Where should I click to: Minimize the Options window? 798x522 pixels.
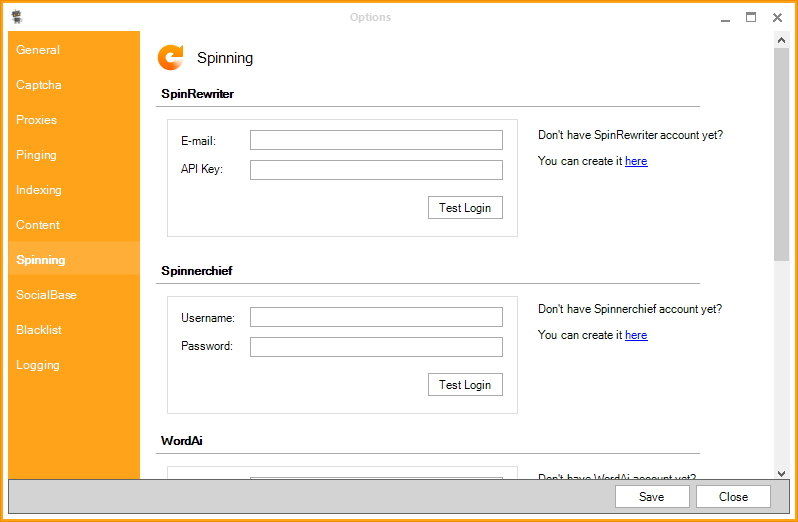click(725, 18)
